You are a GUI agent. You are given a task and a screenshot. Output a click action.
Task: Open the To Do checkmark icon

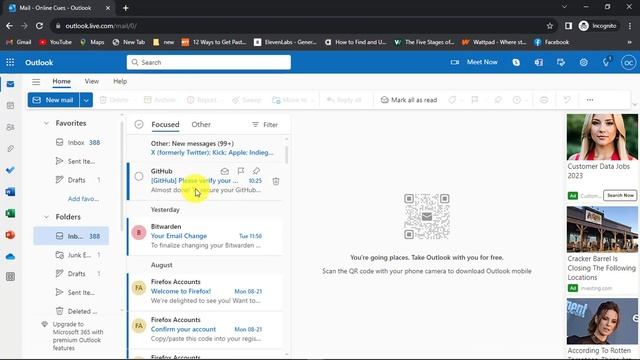[11, 170]
